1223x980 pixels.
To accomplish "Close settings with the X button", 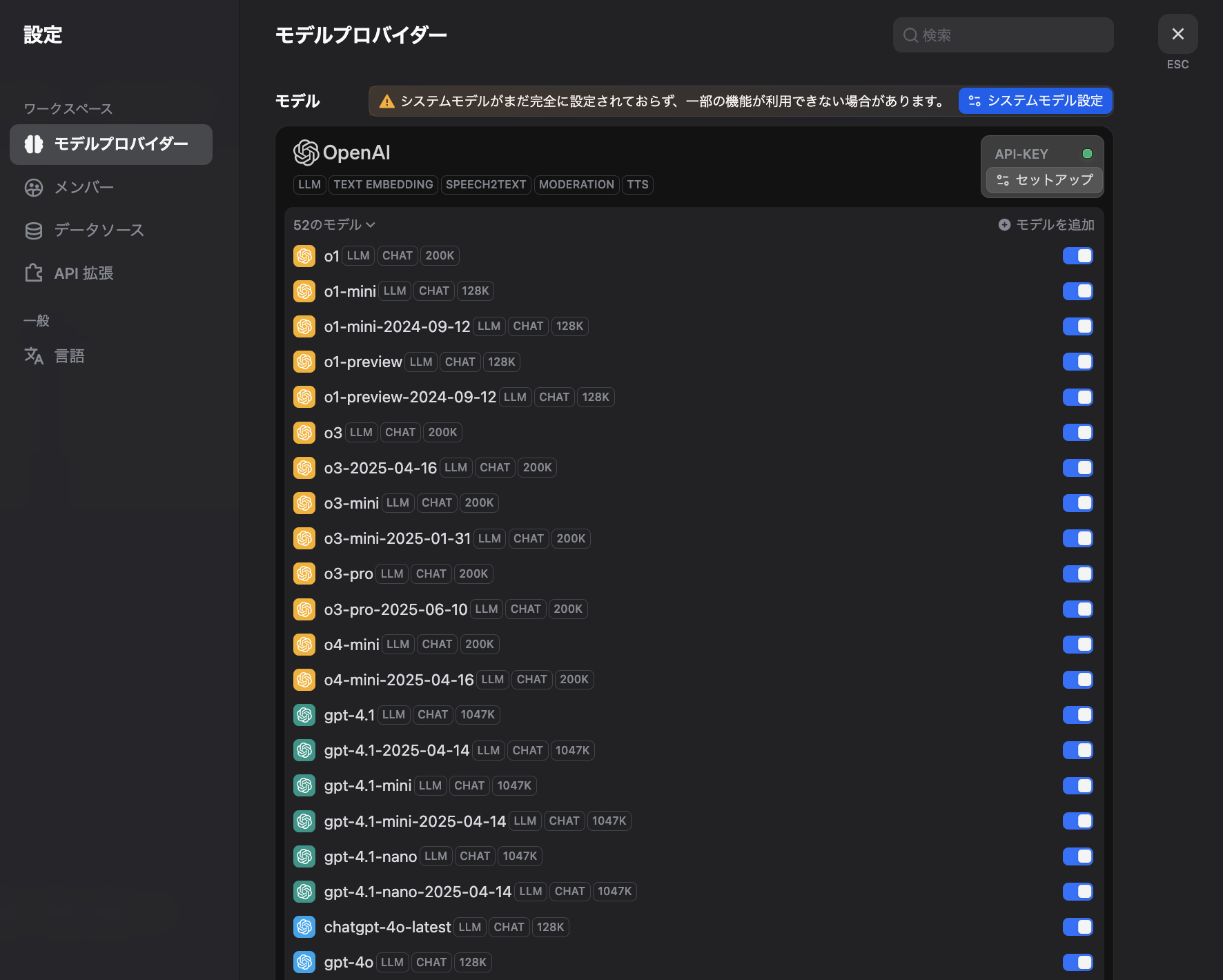I will point(1178,34).
